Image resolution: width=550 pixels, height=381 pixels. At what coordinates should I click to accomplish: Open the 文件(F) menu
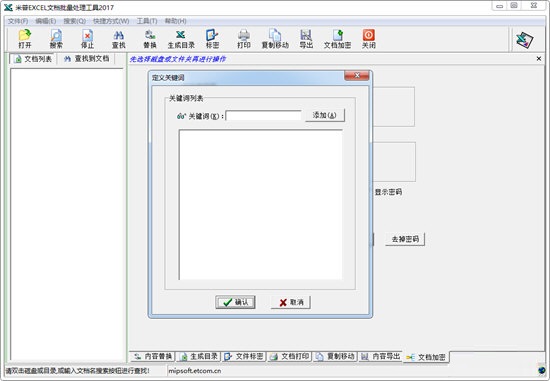point(18,21)
